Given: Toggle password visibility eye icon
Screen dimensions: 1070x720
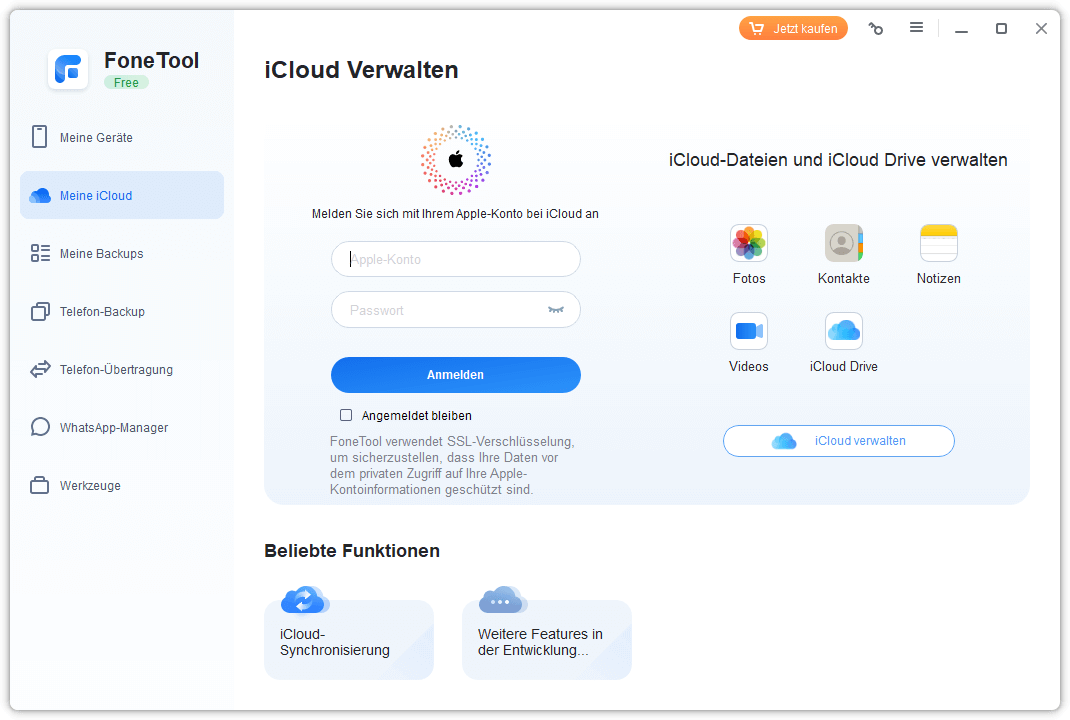Looking at the screenshot, I should (556, 310).
